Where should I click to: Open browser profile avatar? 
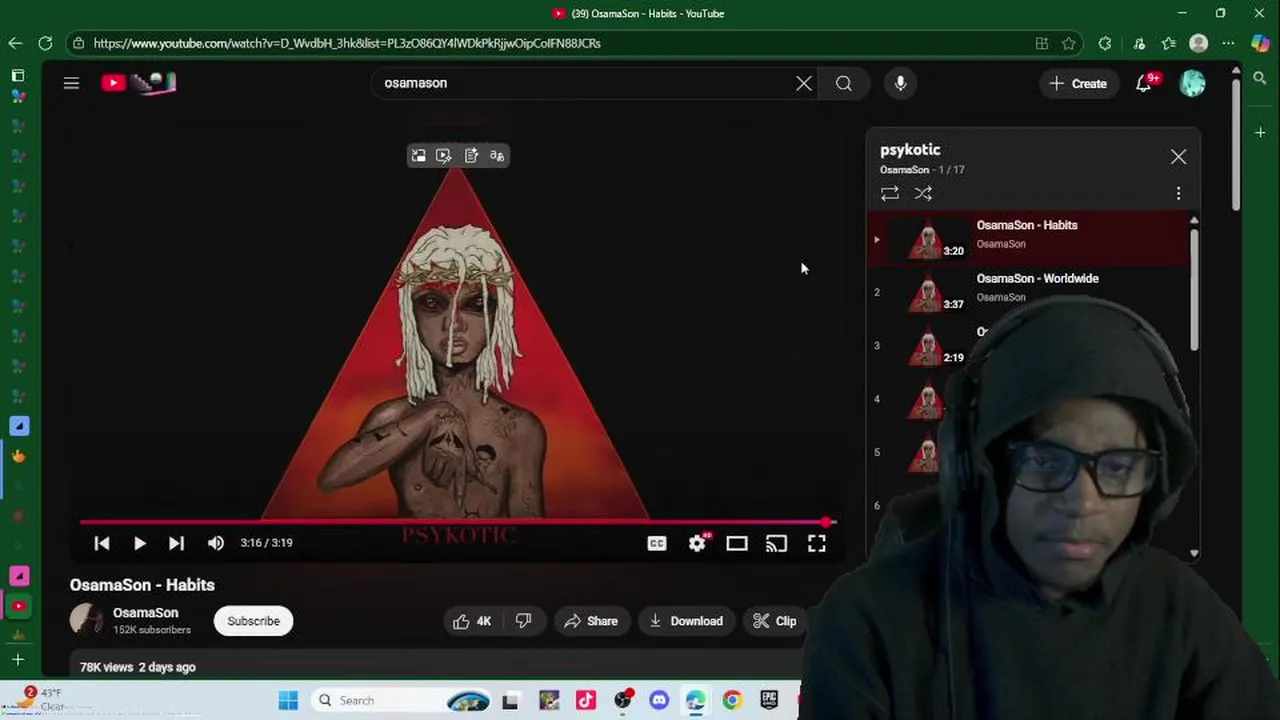coord(1199,43)
